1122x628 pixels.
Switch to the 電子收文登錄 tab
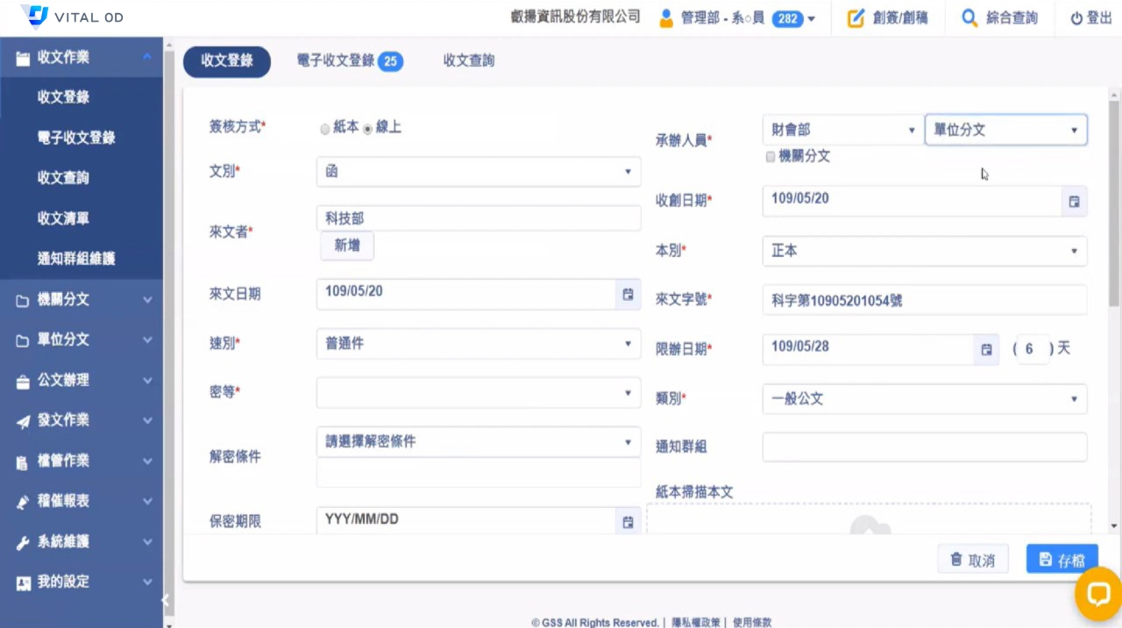[348, 61]
